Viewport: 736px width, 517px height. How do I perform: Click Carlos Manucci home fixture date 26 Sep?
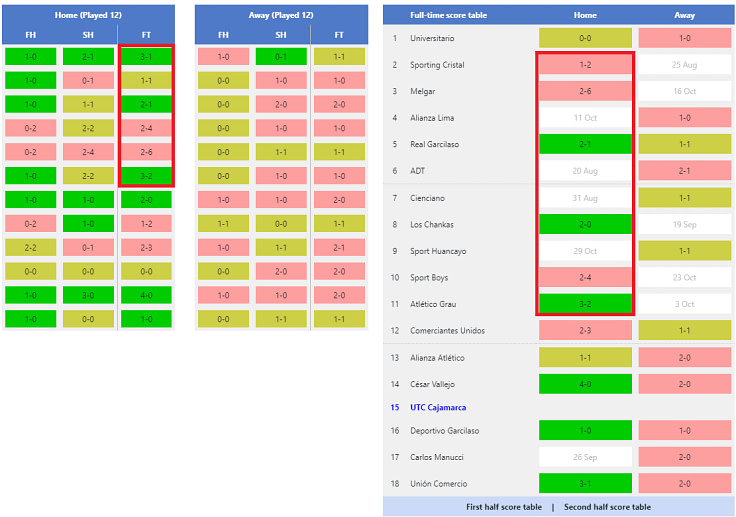[x=585, y=457]
